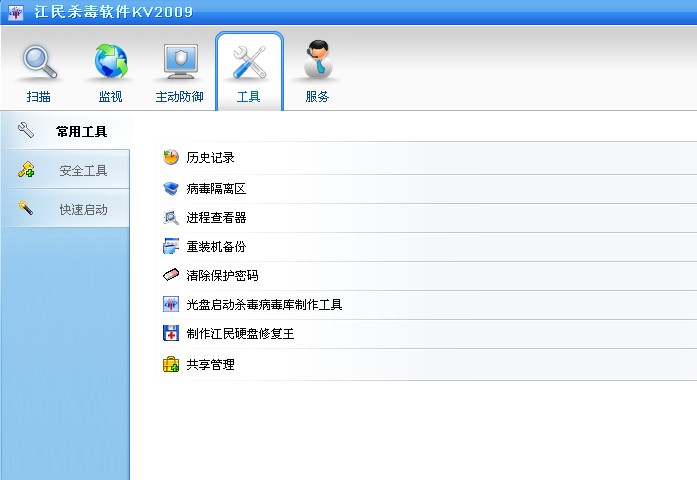Click the 江民杀毒软件KV2009 title text

coord(114,12)
